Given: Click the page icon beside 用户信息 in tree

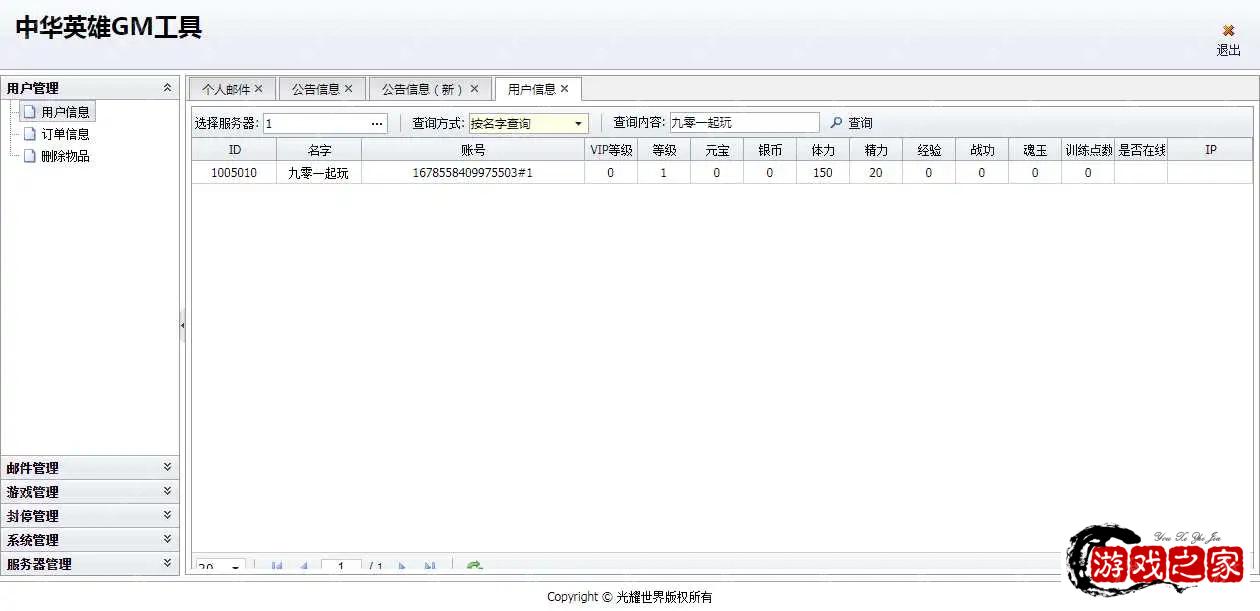Looking at the screenshot, I should click(30, 112).
